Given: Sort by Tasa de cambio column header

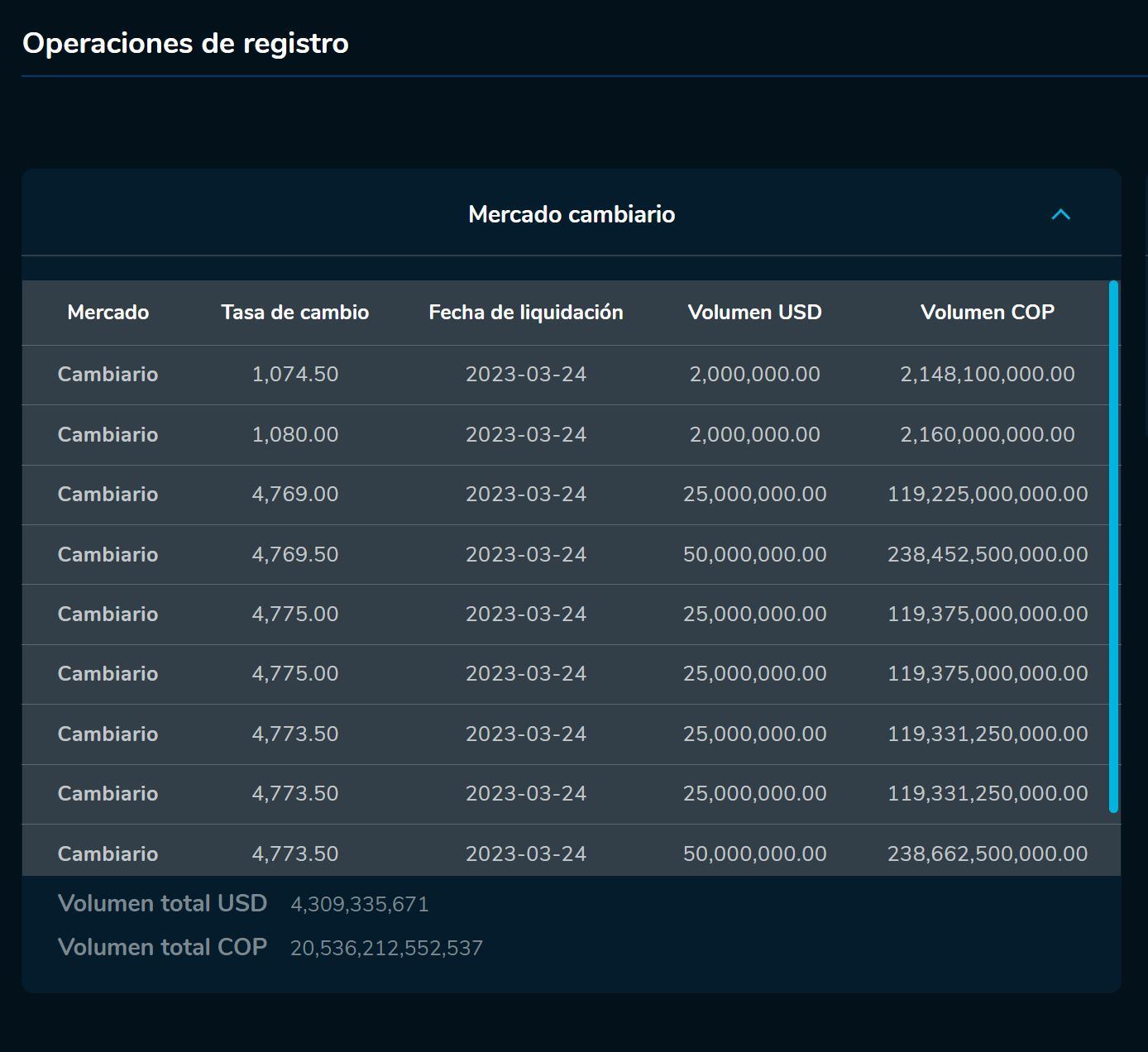Looking at the screenshot, I should tap(294, 313).
